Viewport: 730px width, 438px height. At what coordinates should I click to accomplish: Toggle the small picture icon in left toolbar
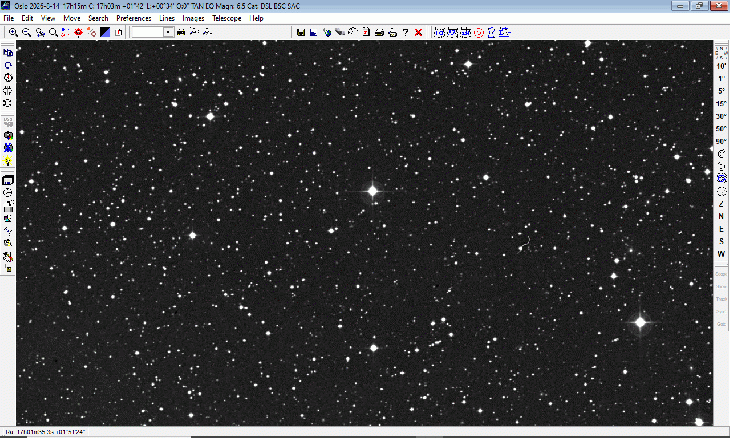click(8, 218)
